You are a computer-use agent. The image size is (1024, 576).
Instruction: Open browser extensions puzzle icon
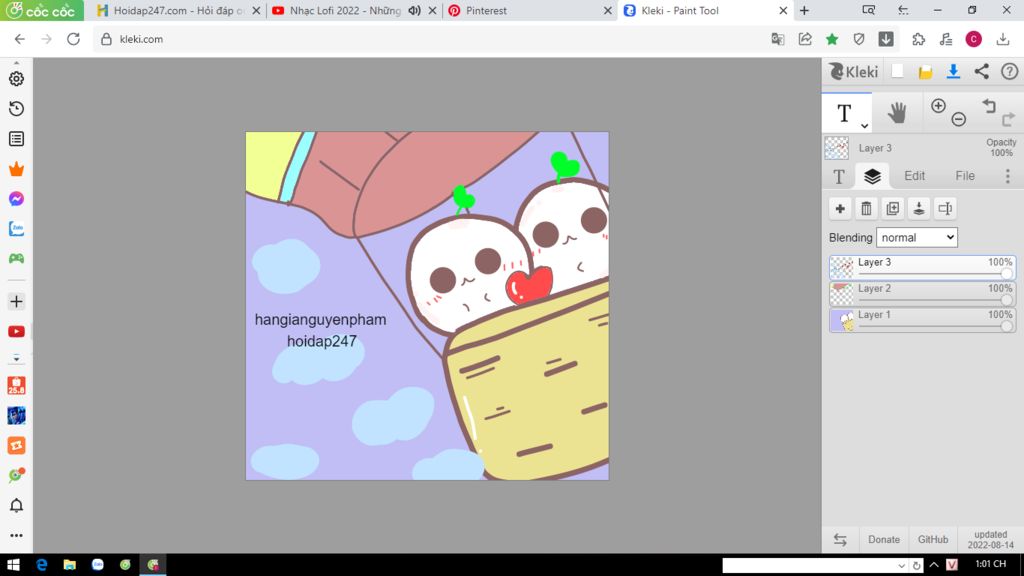click(x=919, y=39)
